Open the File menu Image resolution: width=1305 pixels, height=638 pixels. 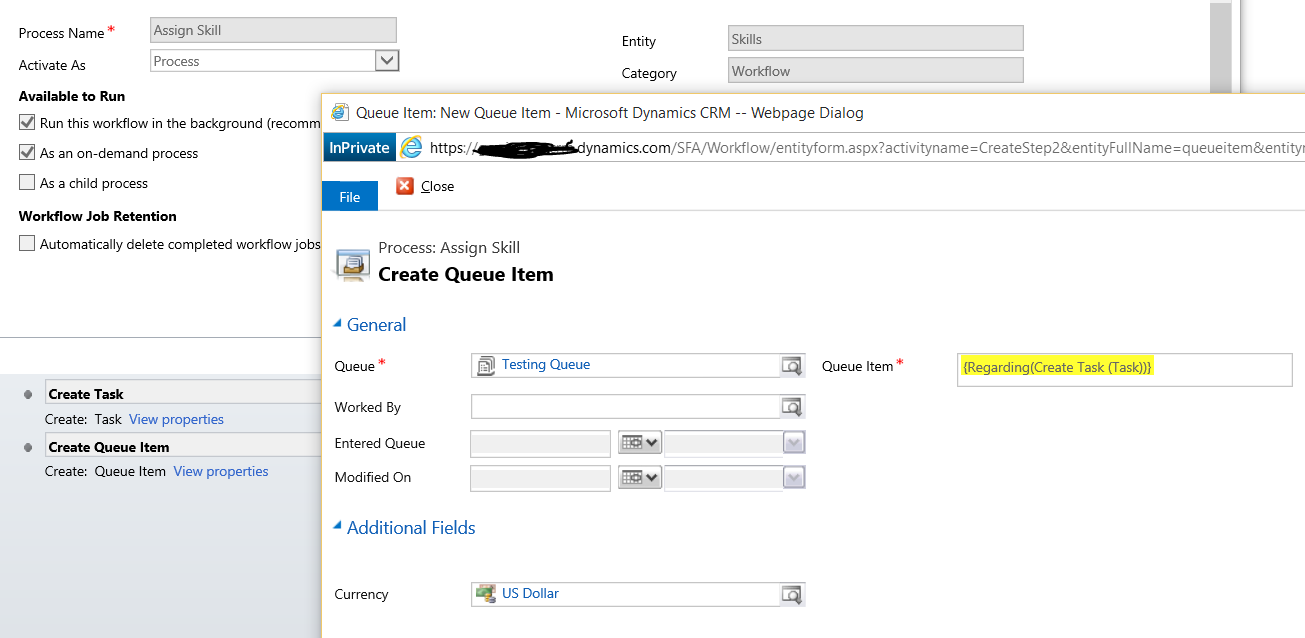[349, 196]
